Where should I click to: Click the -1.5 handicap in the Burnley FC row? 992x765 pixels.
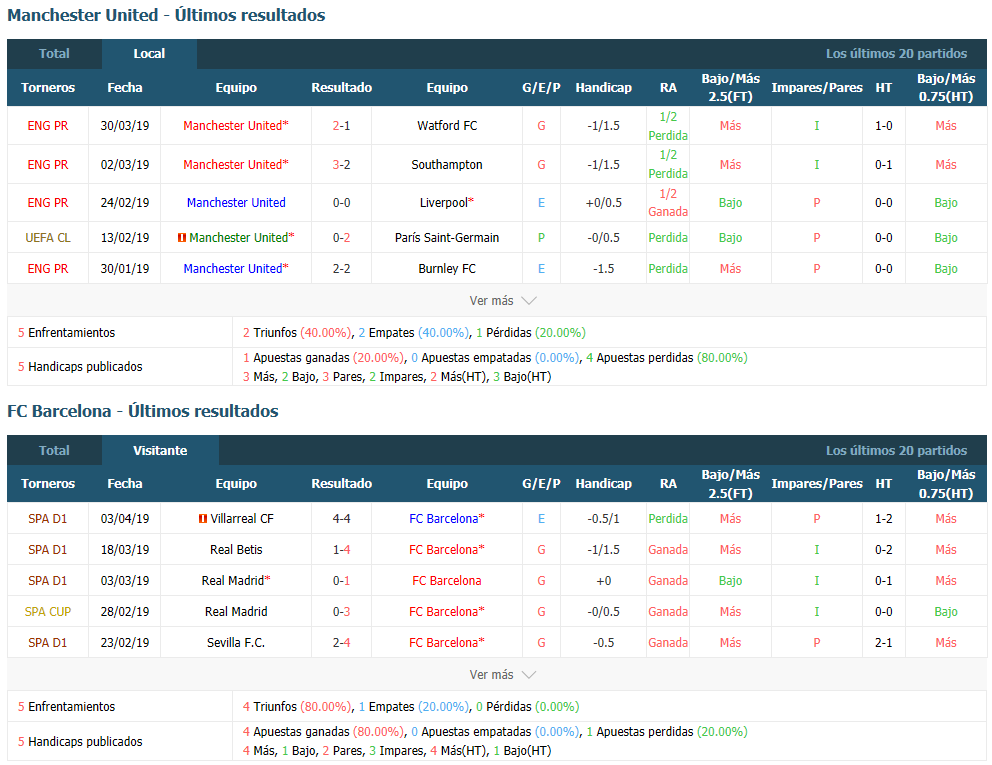point(604,269)
